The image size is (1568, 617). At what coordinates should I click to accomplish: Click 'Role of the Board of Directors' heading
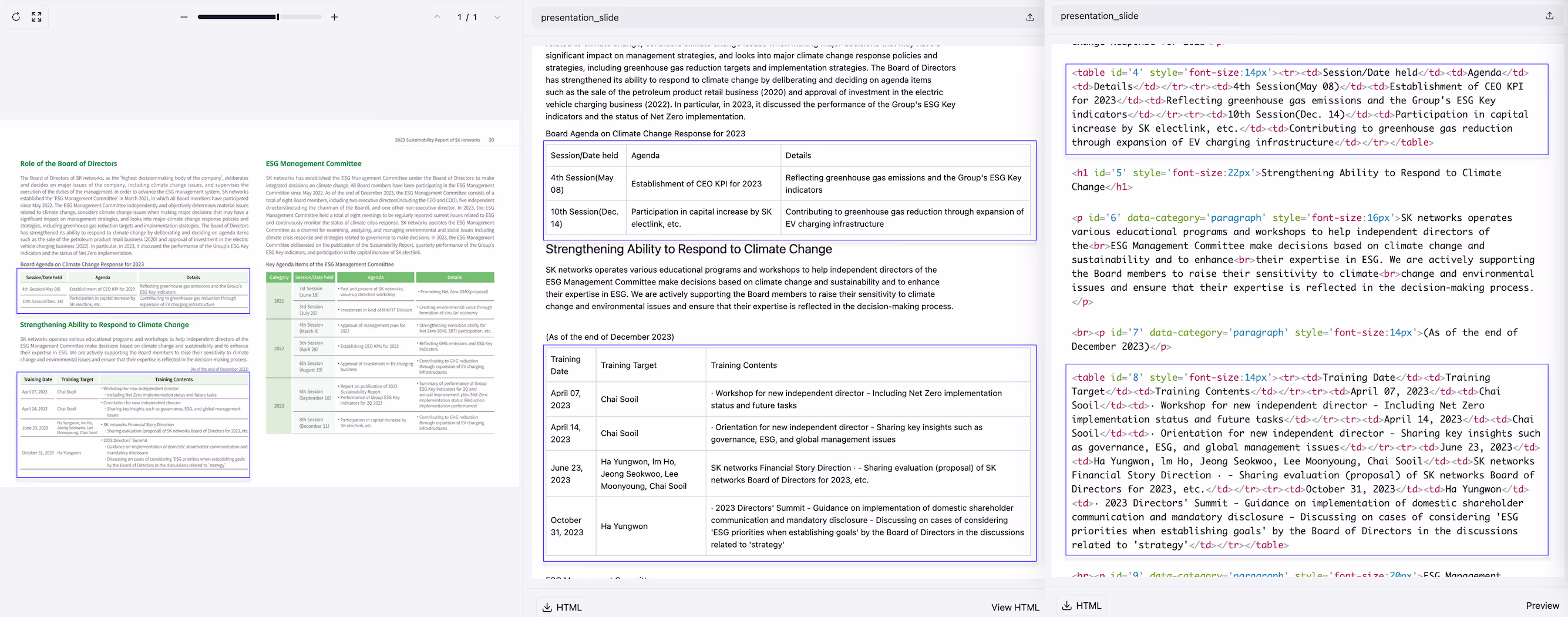pyautogui.click(x=68, y=163)
